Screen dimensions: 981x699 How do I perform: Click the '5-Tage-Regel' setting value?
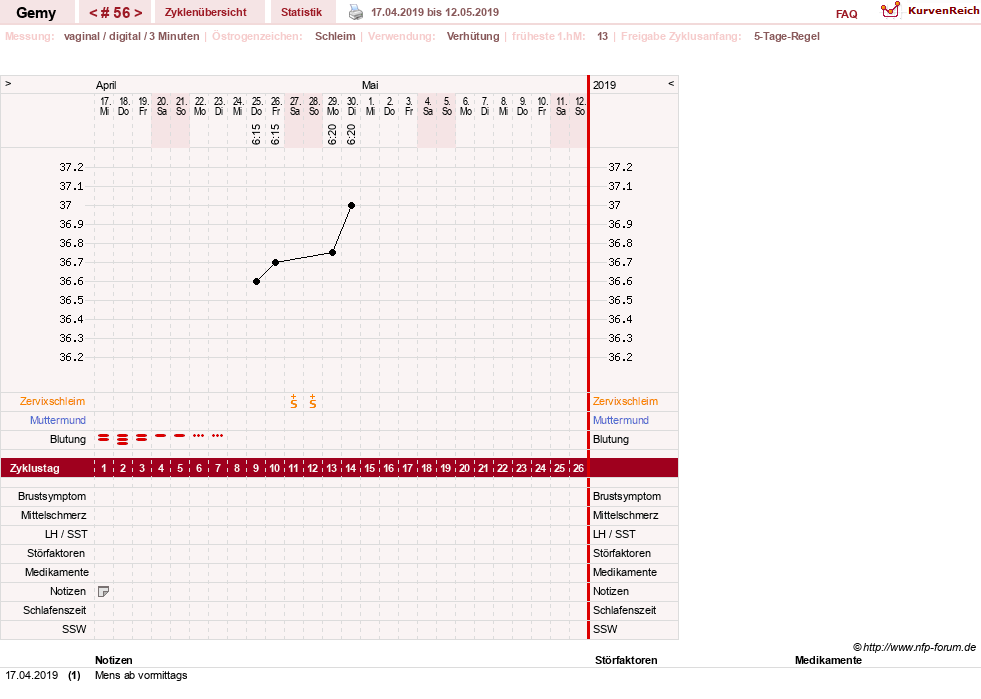click(x=786, y=36)
